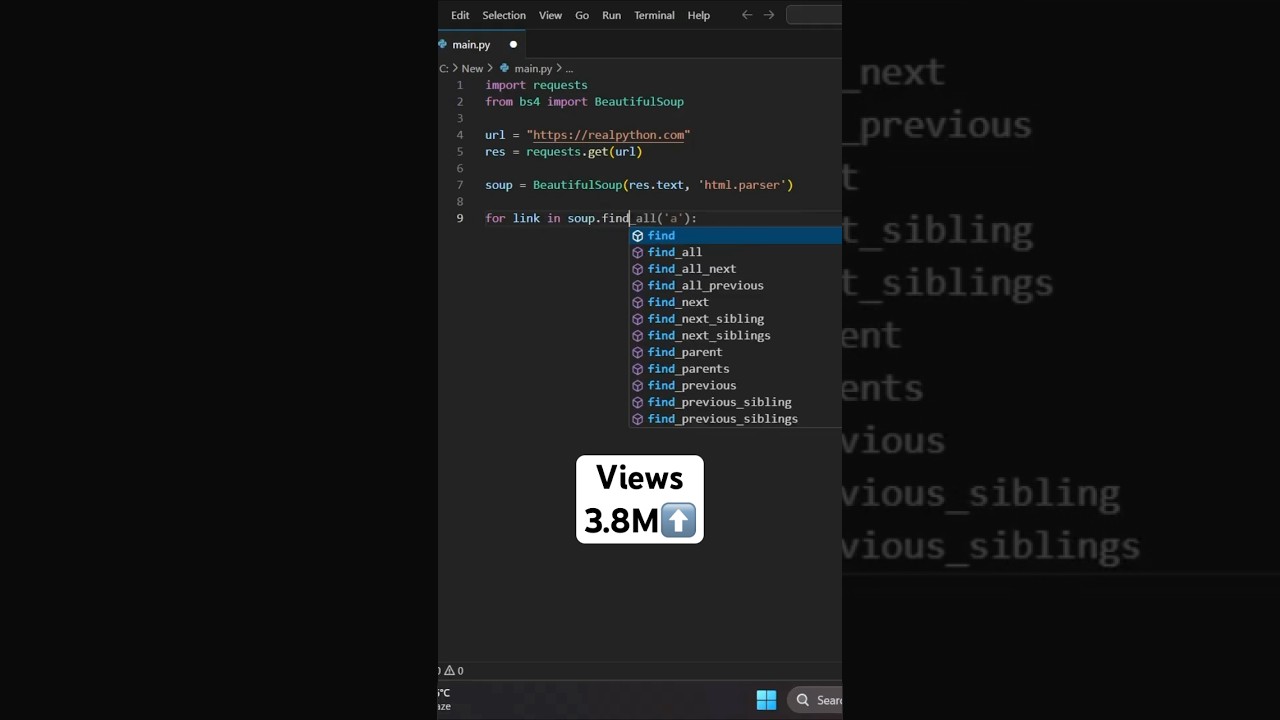Click the Go Back arrow in title bar
The width and height of the screenshot is (1280, 720).
[747, 15]
